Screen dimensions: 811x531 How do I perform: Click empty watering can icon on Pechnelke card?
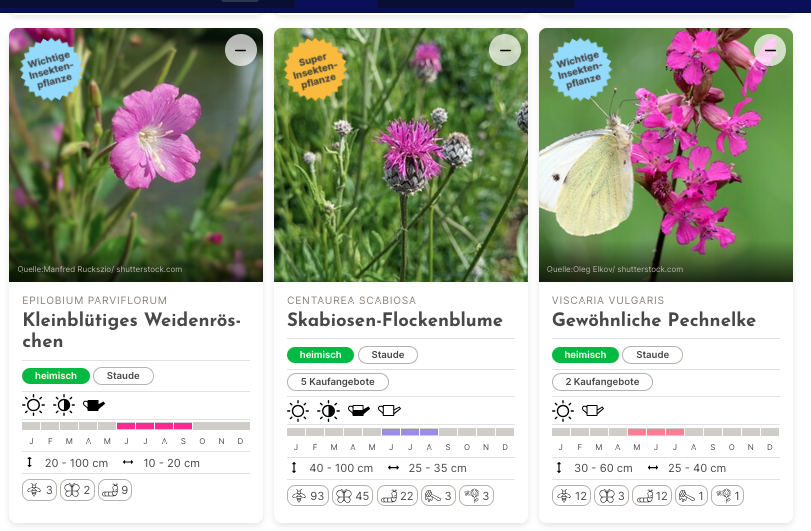pos(593,411)
